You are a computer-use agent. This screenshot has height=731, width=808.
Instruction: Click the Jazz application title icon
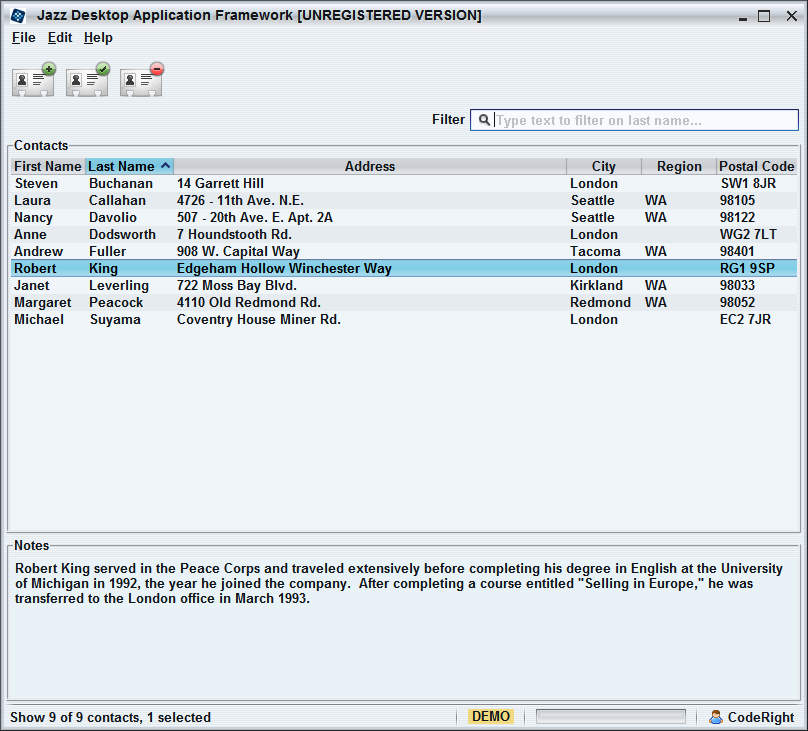(18, 16)
